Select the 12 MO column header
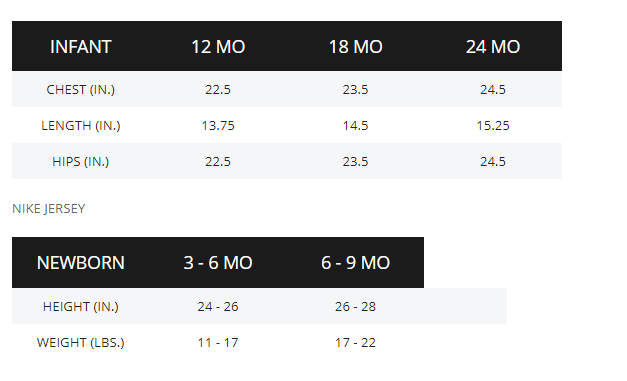The height and width of the screenshot is (381, 627). (218, 47)
